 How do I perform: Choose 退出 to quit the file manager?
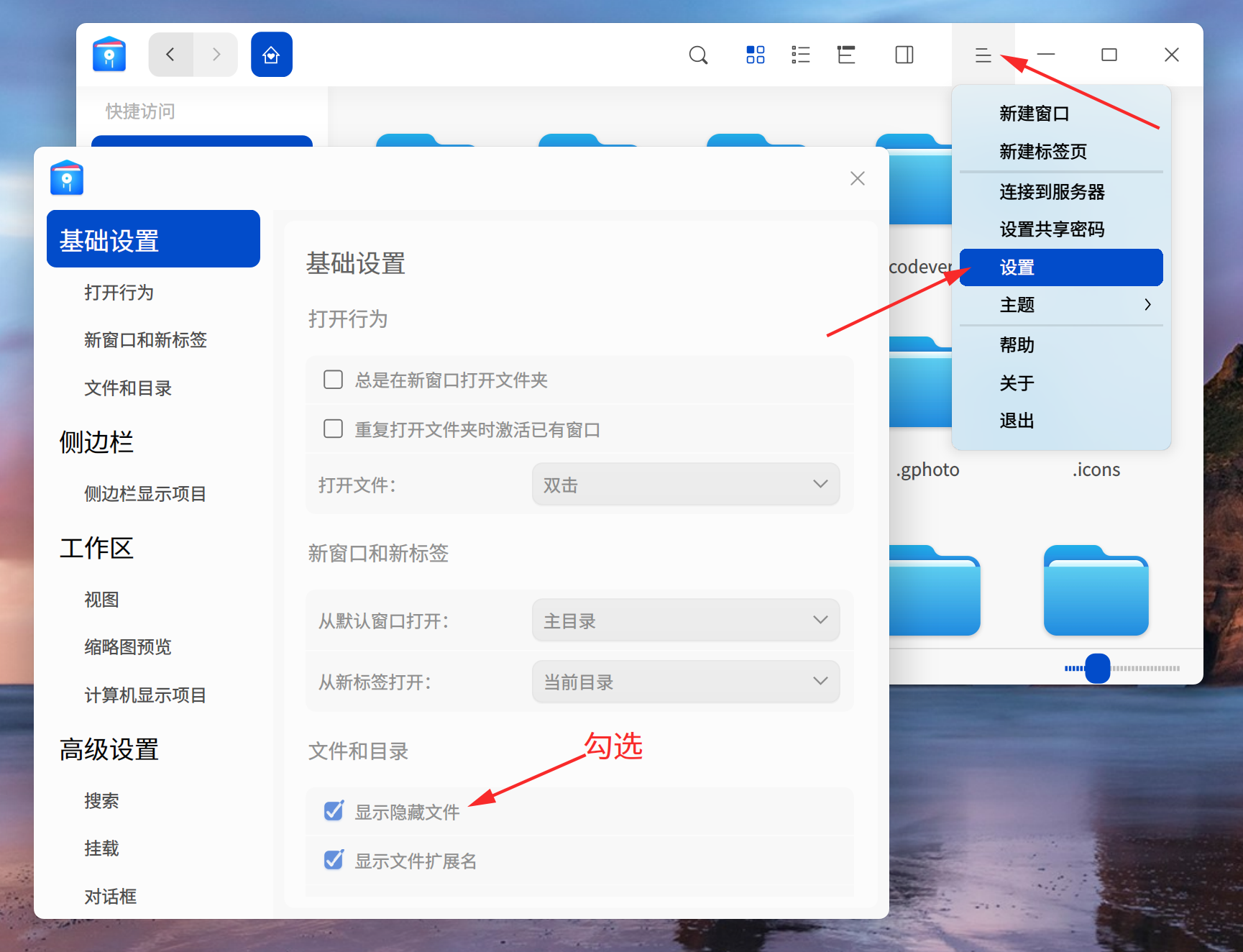click(x=1061, y=421)
